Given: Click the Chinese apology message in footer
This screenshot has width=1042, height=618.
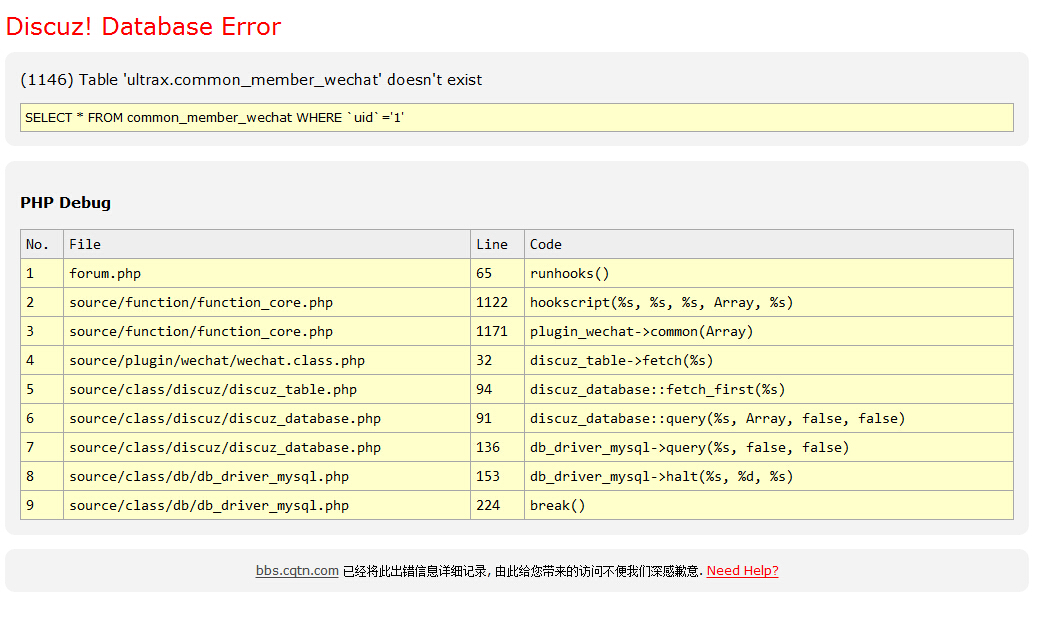Looking at the screenshot, I should pyautogui.click(x=522, y=571).
